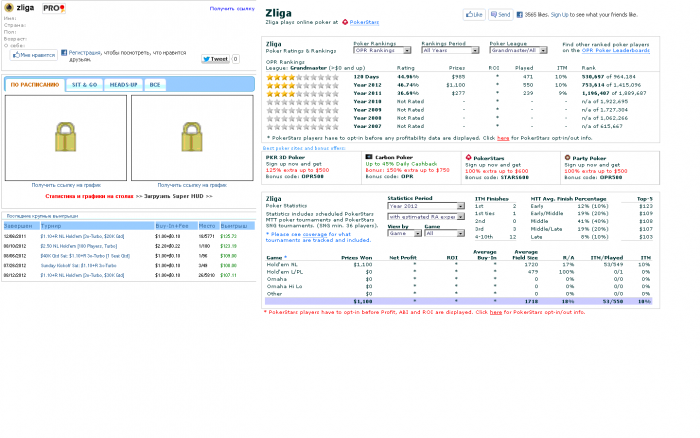This screenshot has height=438, width=700.
Task: Click Facebook Like button on Zliga page
Action: [474, 15]
